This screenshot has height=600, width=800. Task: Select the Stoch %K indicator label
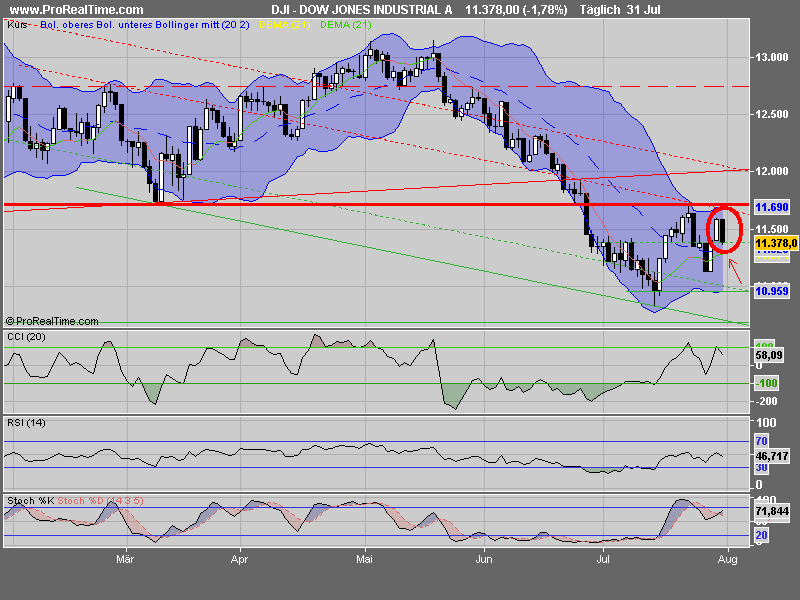click(31, 501)
